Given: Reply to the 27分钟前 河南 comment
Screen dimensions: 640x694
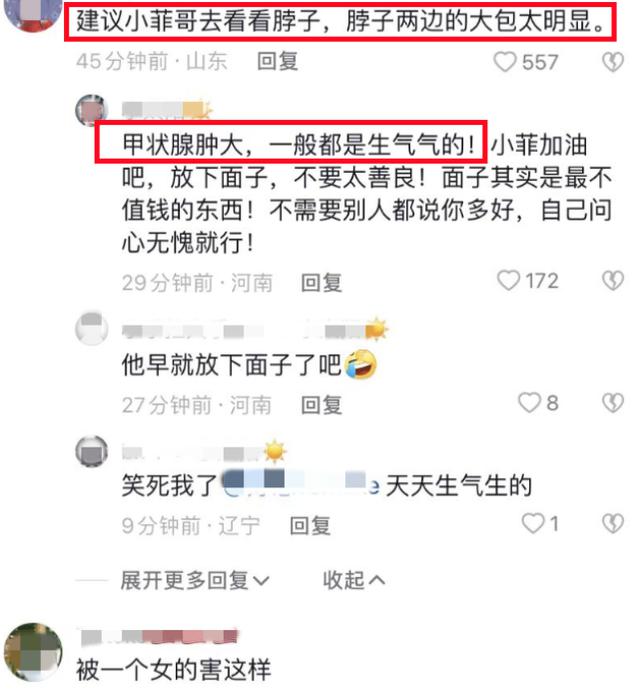Looking at the screenshot, I should click(x=321, y=405).
